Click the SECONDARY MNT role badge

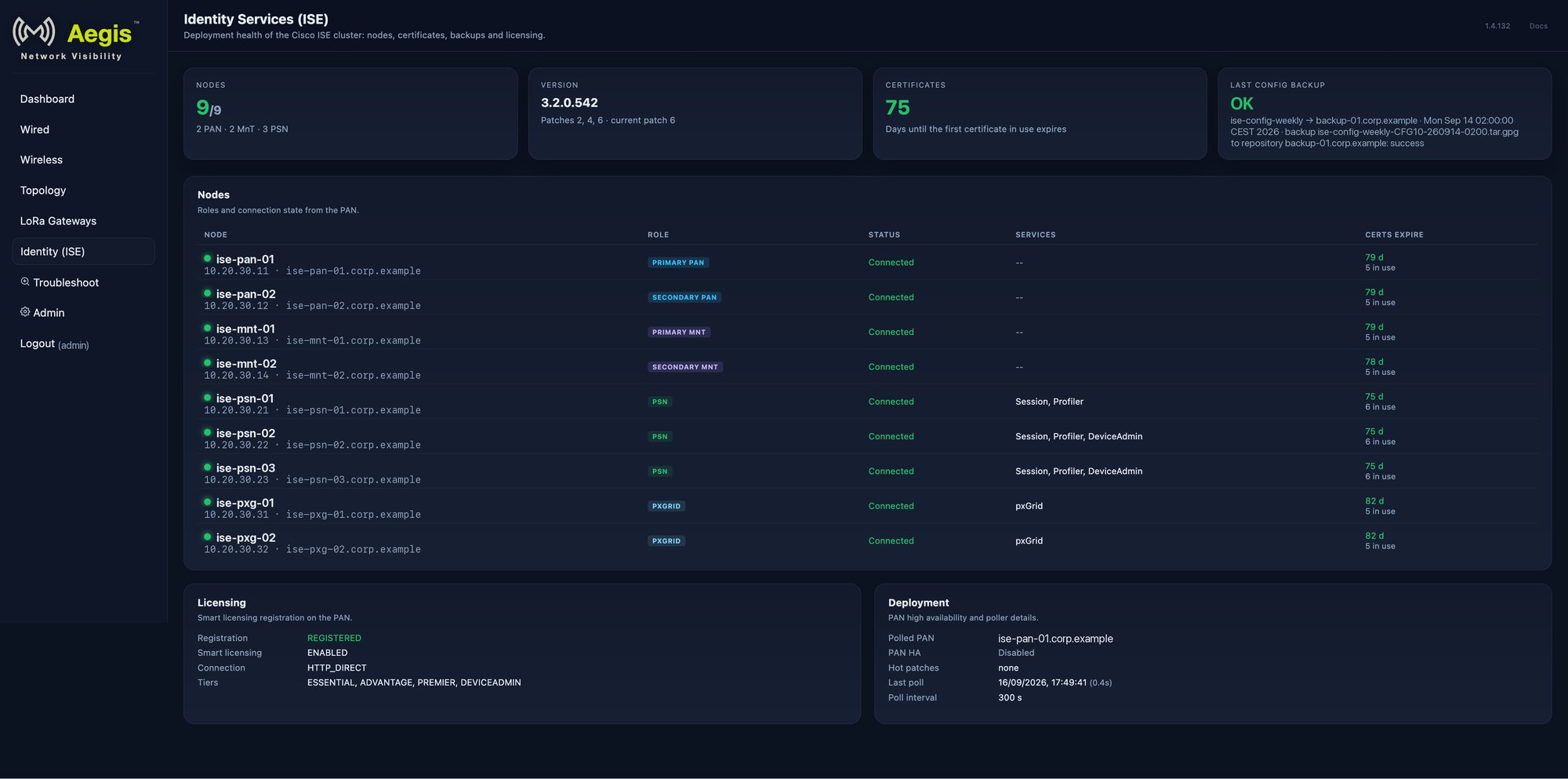coord(685,367)
